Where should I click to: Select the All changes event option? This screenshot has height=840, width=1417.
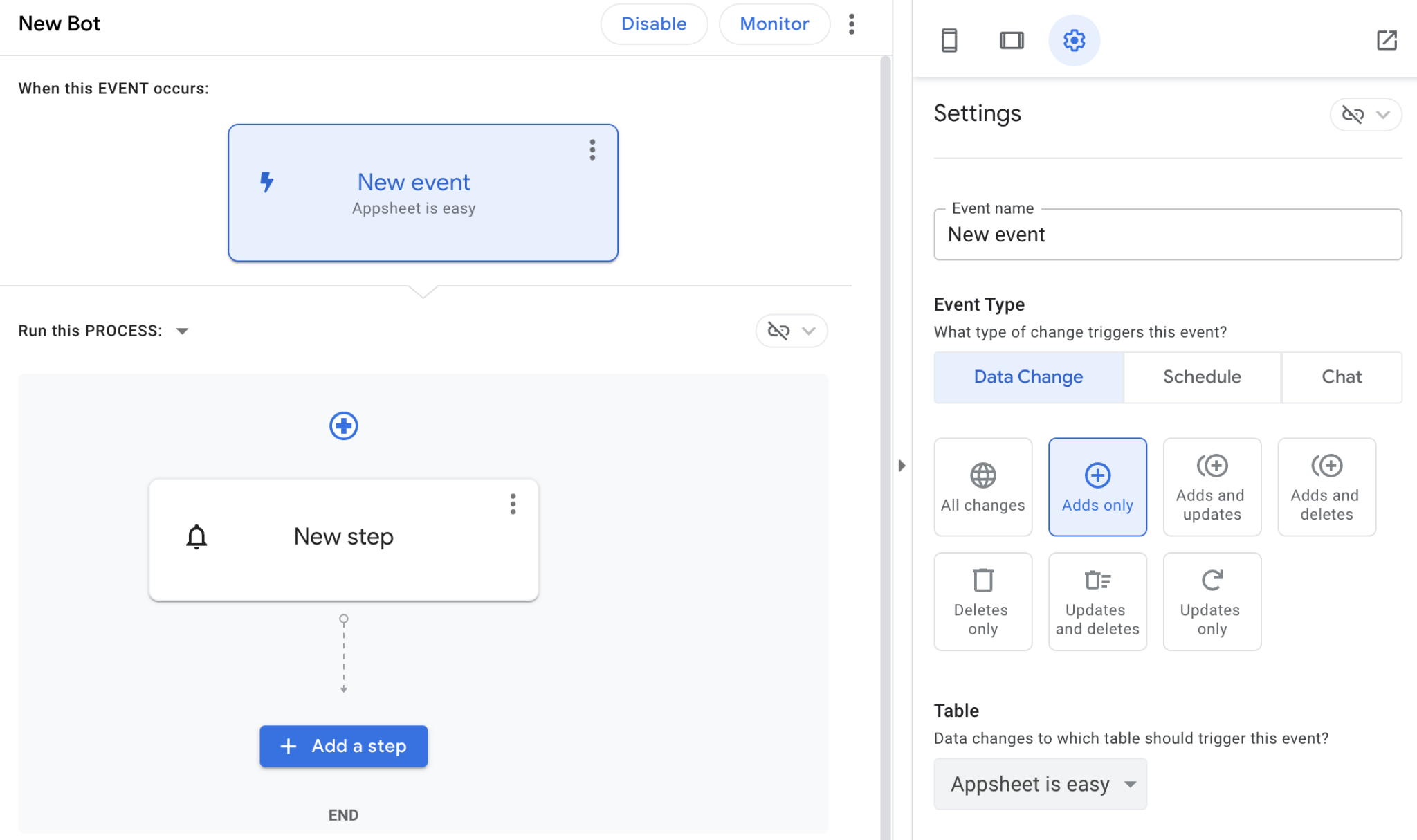pos(982,486)
